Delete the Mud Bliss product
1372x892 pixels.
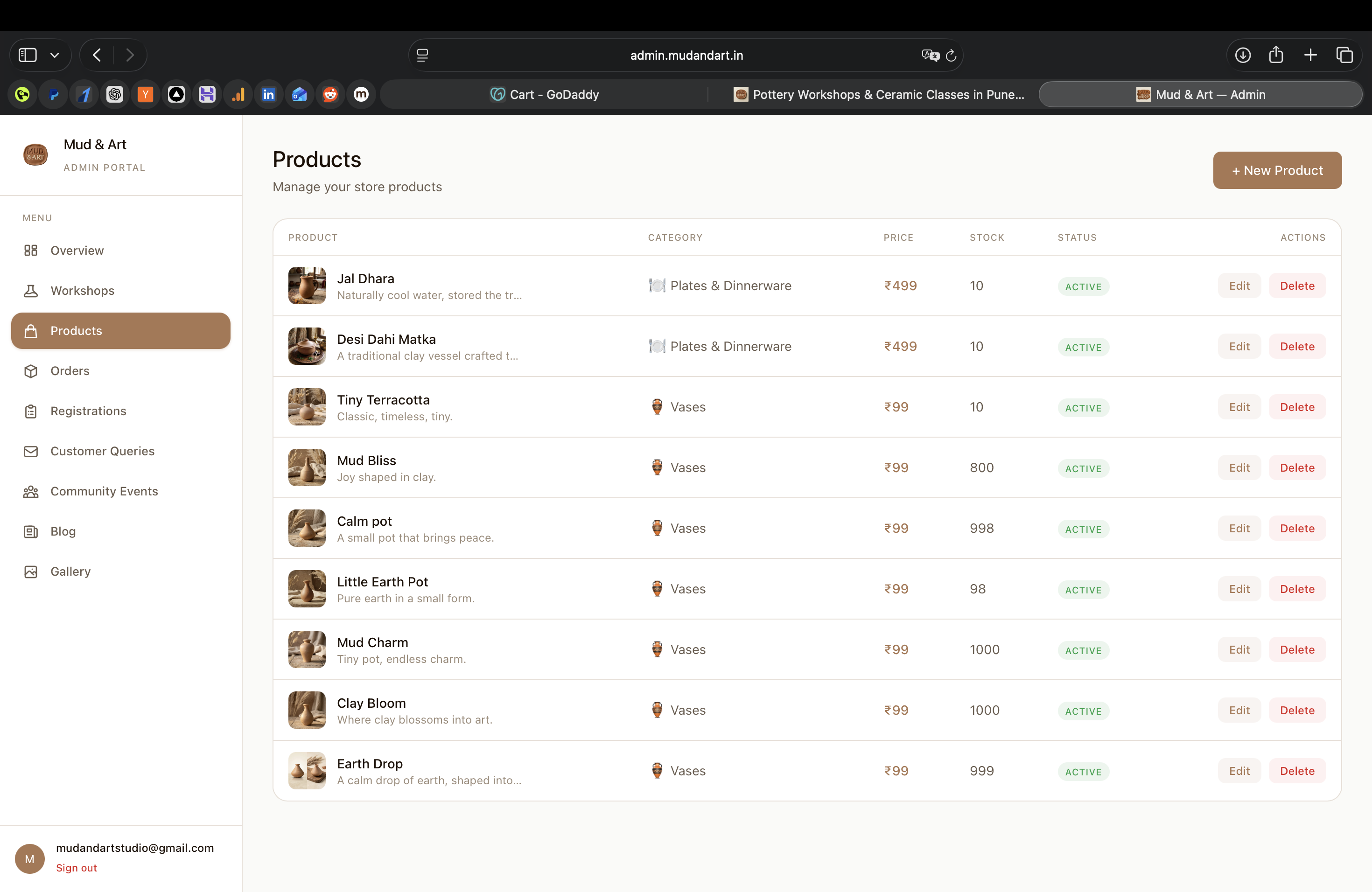point(1296,468)
